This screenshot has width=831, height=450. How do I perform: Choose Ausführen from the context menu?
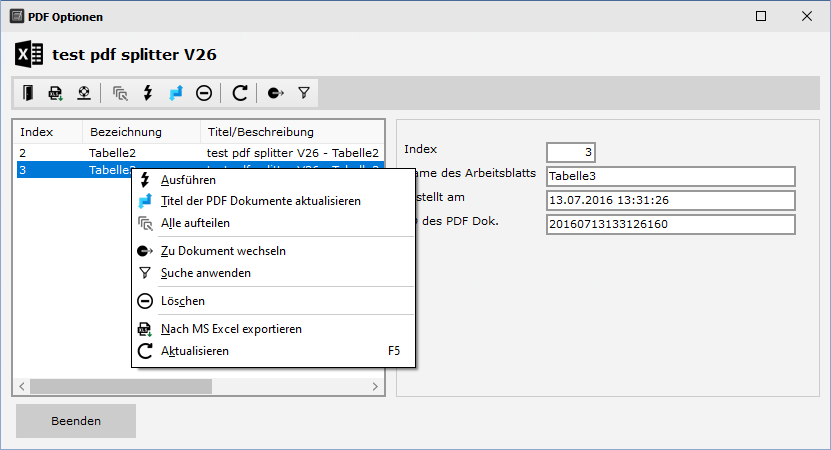tap(188, 179)
